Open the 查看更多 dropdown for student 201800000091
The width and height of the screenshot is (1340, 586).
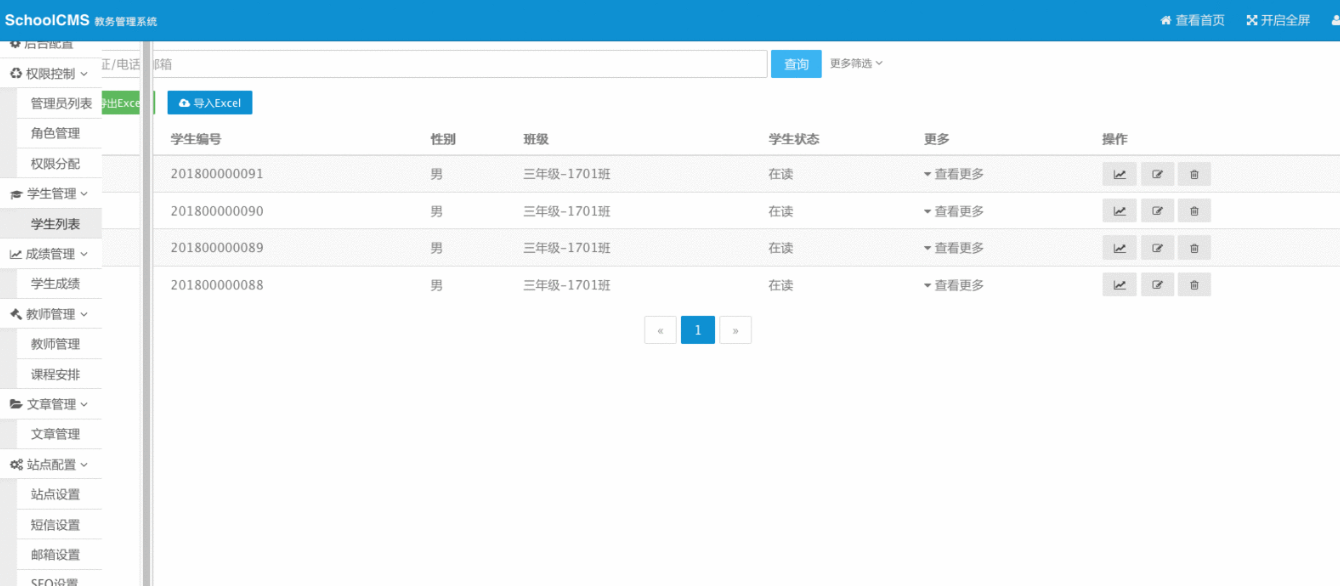pos(954,173)
